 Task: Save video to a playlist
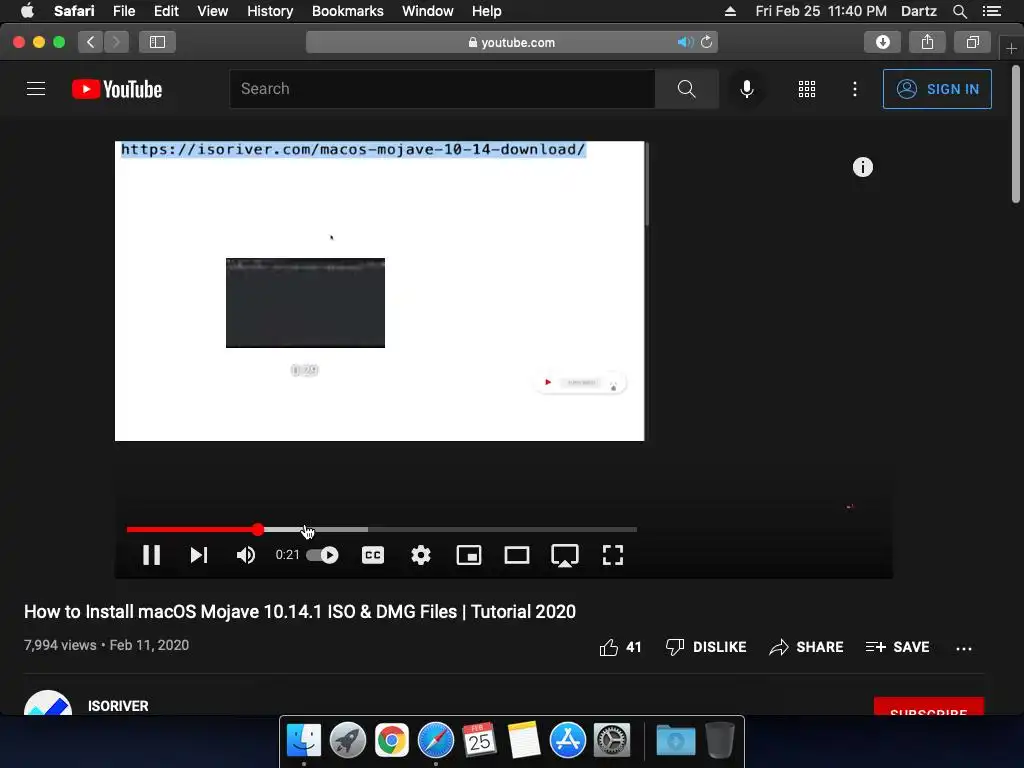pos(897,647)
